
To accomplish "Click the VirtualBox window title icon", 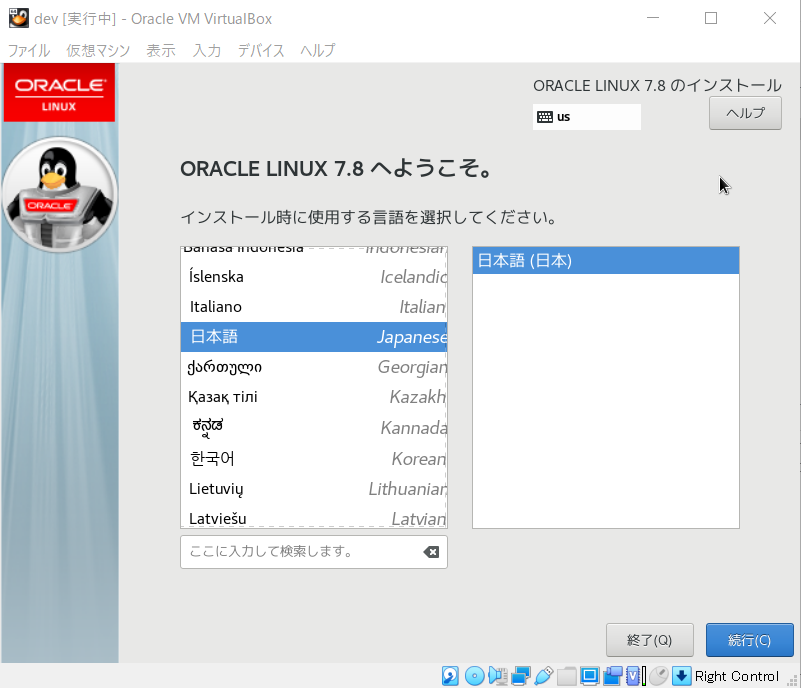I will pyautogui.click(x=18, y=18).
